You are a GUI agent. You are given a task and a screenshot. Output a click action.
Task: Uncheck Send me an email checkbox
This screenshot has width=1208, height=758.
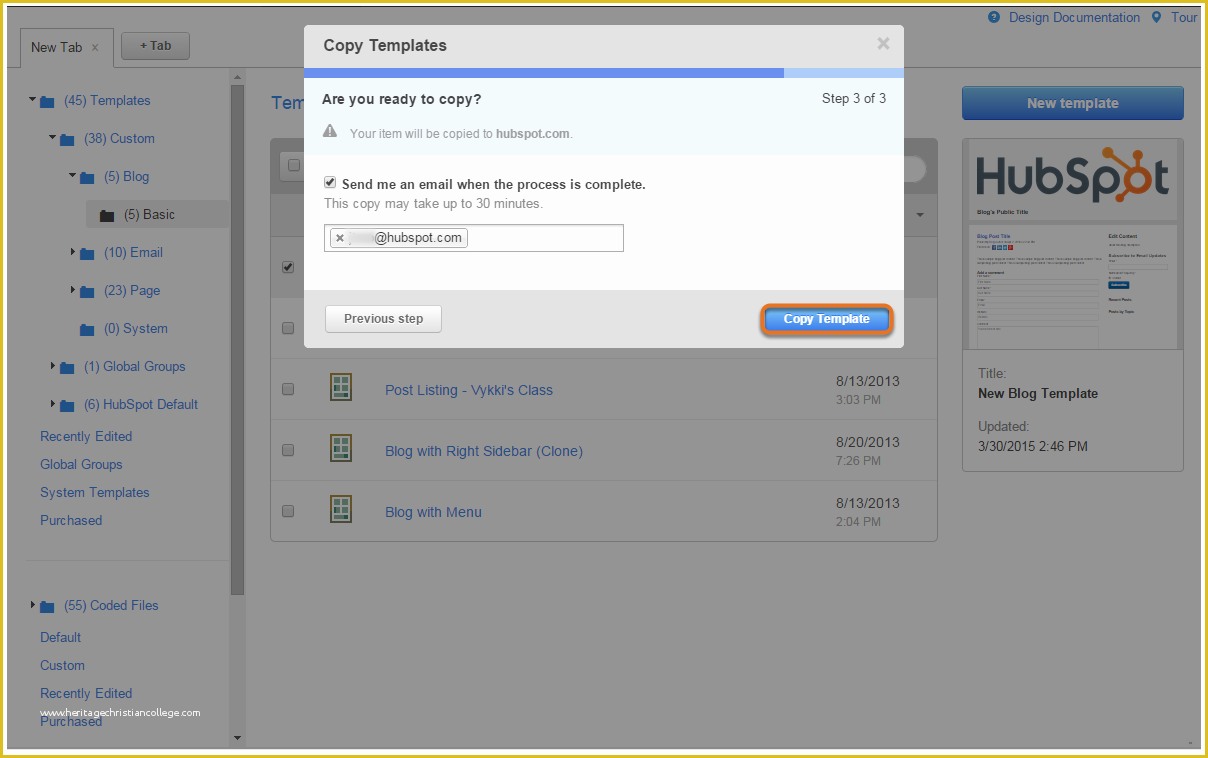(330, 183)
